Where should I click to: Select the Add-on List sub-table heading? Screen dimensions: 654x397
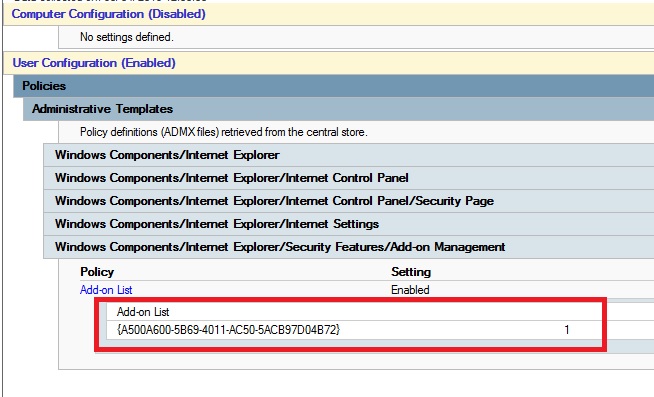143,312
